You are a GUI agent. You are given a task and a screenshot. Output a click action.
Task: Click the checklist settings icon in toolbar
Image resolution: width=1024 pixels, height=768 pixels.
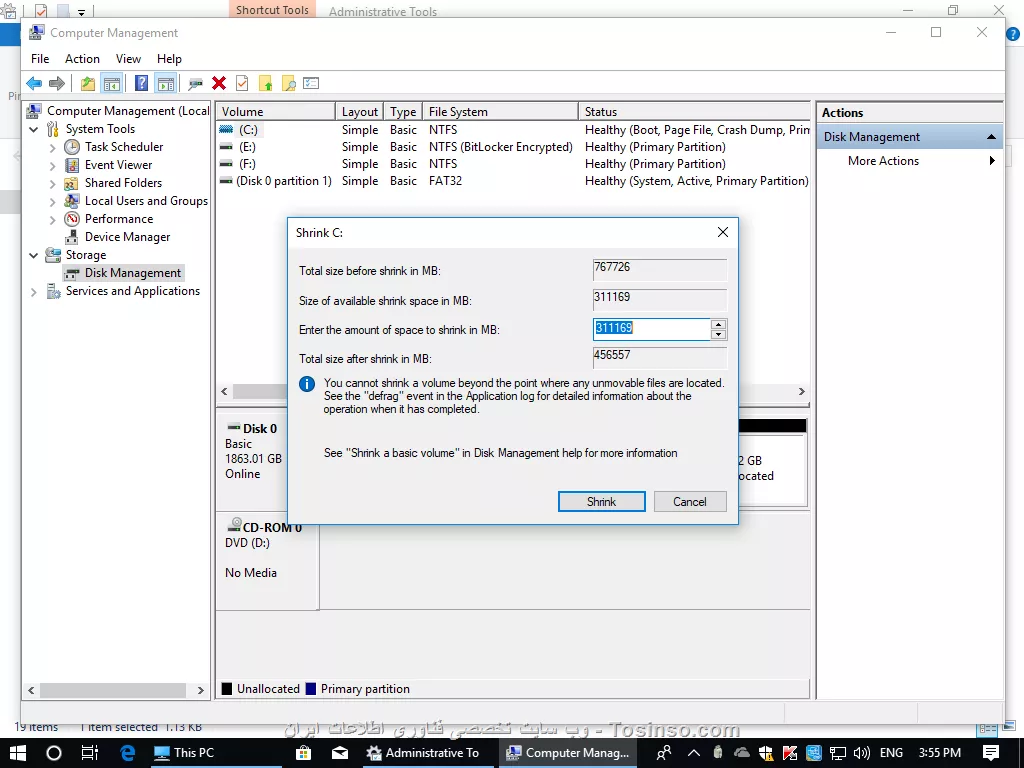(x=311, y=83)
